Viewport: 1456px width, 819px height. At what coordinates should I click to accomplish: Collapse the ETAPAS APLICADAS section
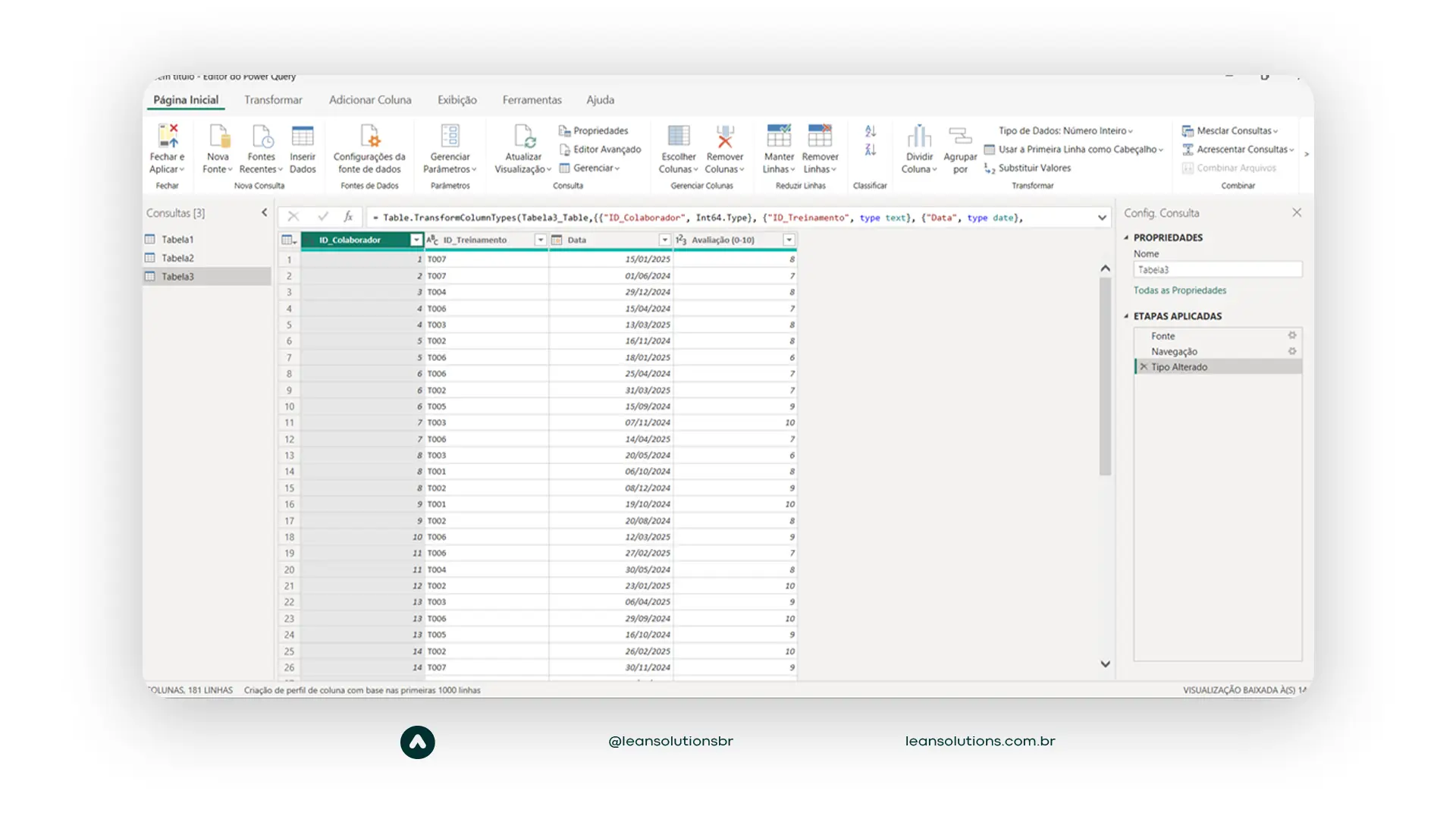1126,316
